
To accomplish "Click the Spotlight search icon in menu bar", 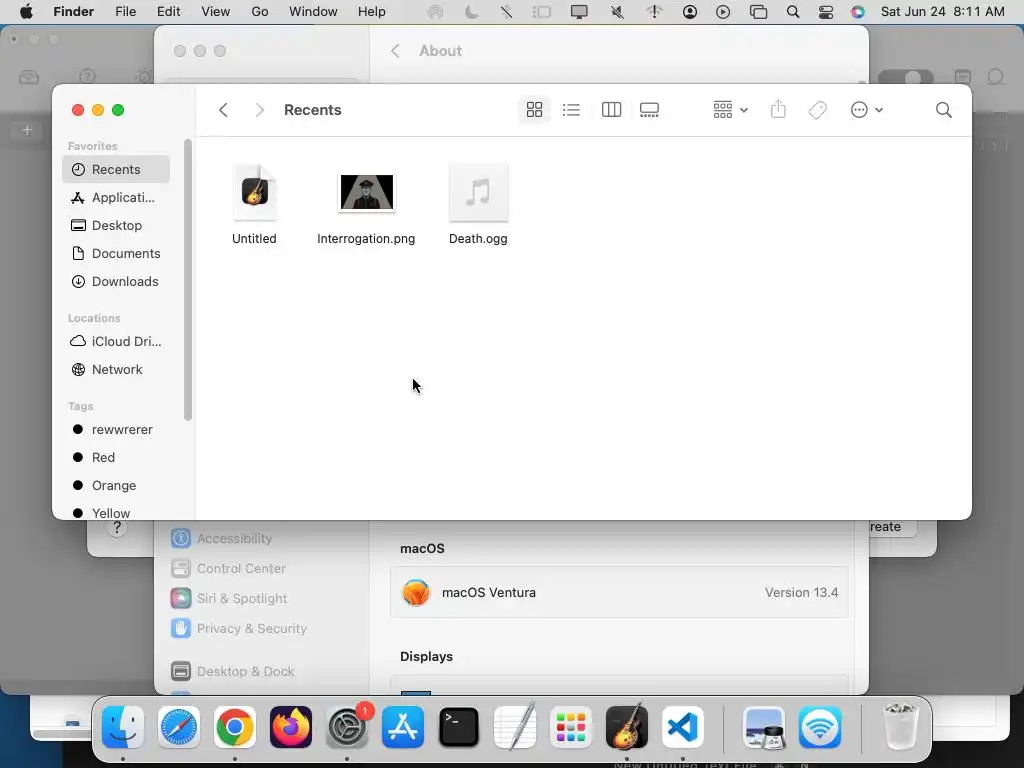I will click(x=793, y=12).
